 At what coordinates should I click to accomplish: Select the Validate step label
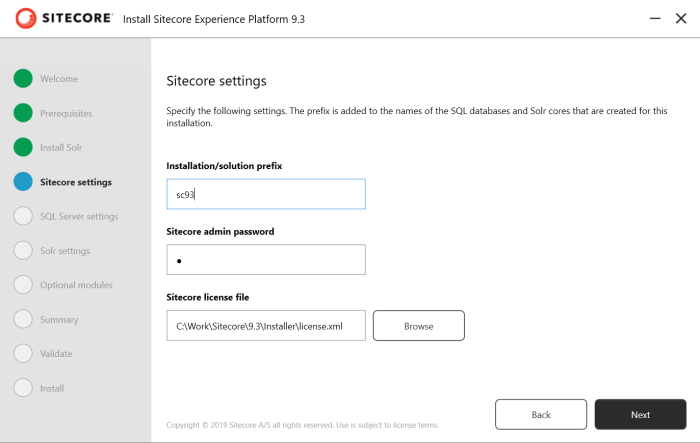point(56,354)
